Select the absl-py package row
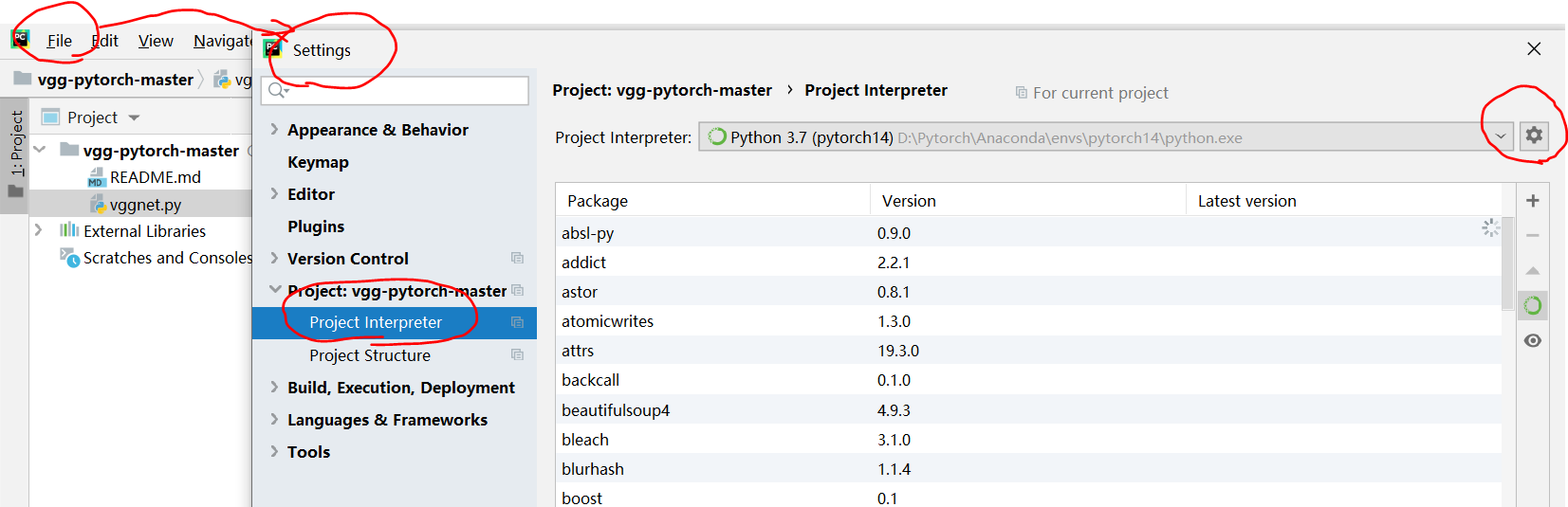This screenshot has width=1568, height=507. click(x=1028, y=232)
